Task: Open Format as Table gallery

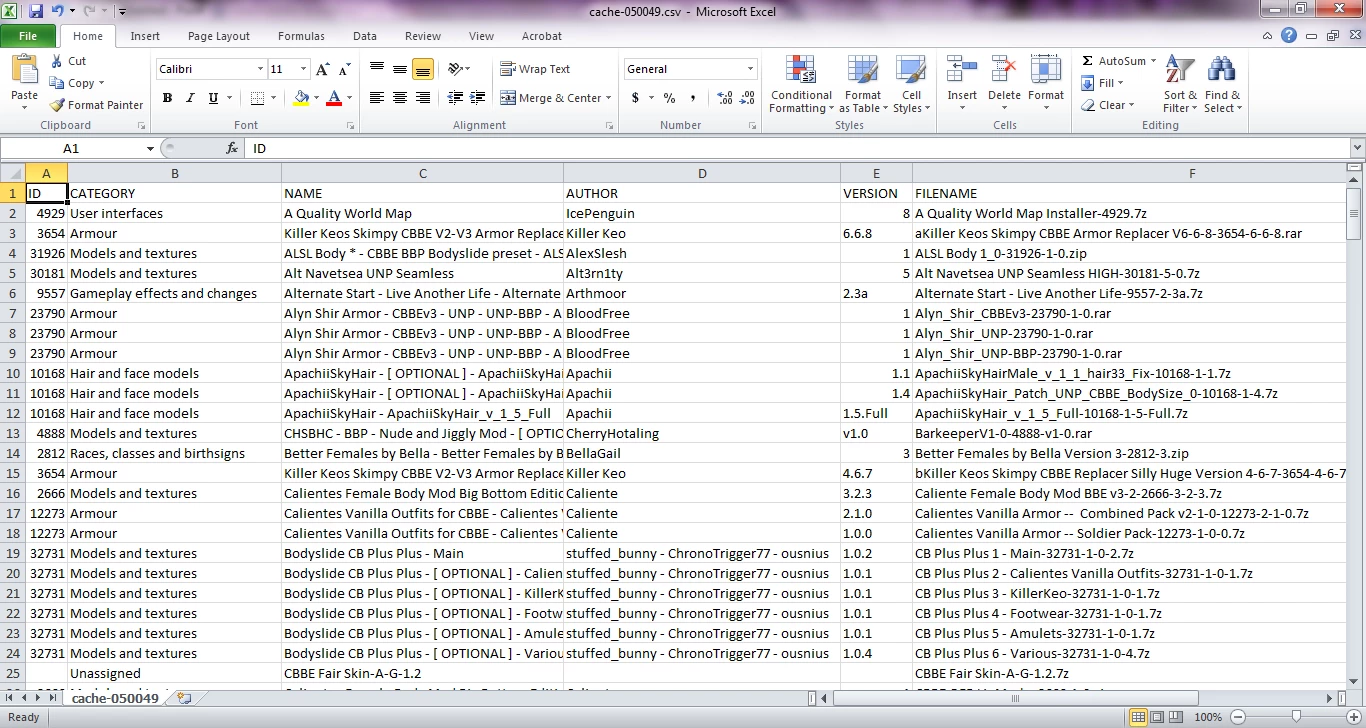Action: pyautogui.click(x=863, y=85)
